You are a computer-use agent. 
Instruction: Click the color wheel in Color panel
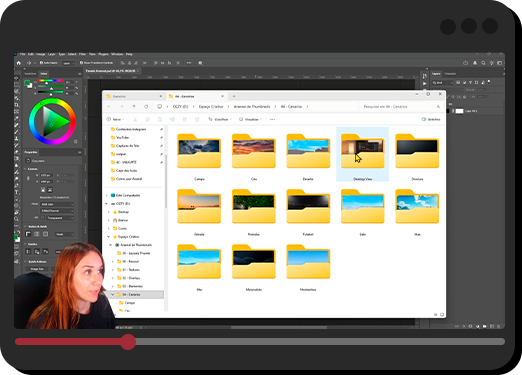click(52, 121)
